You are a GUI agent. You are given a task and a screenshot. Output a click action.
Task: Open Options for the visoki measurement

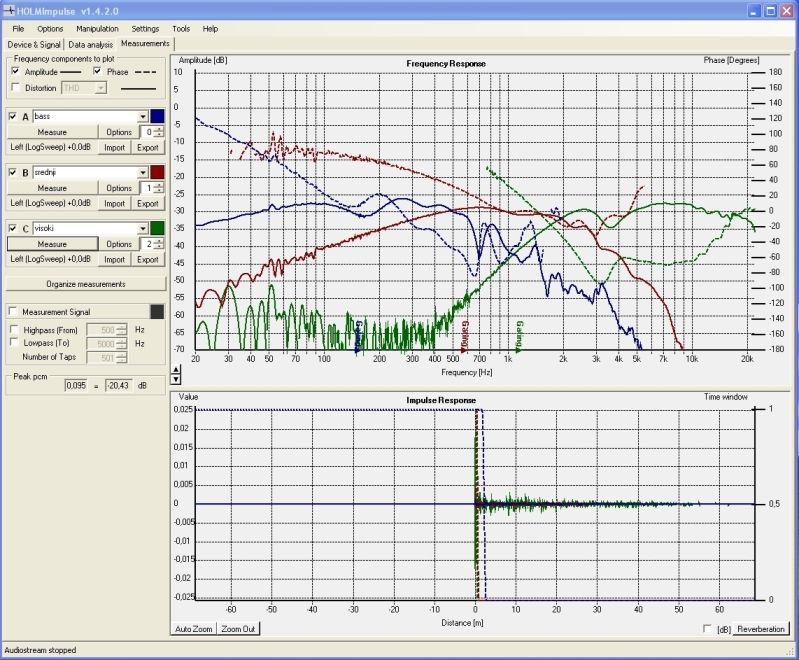tap(119, 244)
